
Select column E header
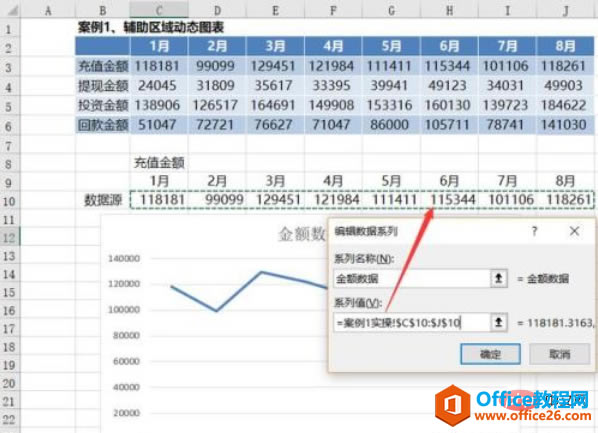275,10
